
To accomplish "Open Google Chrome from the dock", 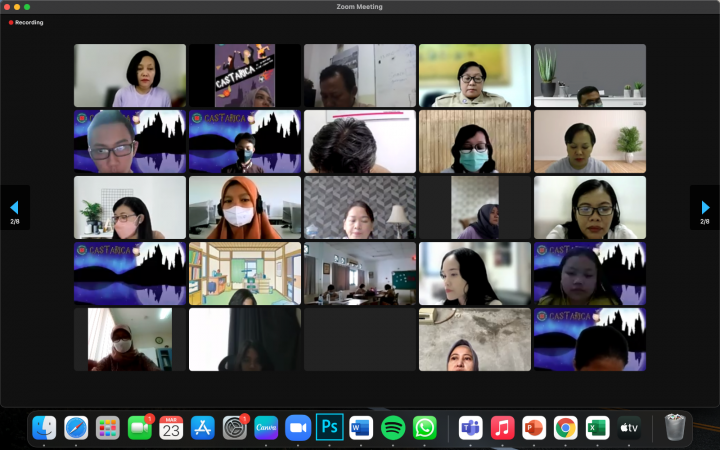I will point(565,428).
